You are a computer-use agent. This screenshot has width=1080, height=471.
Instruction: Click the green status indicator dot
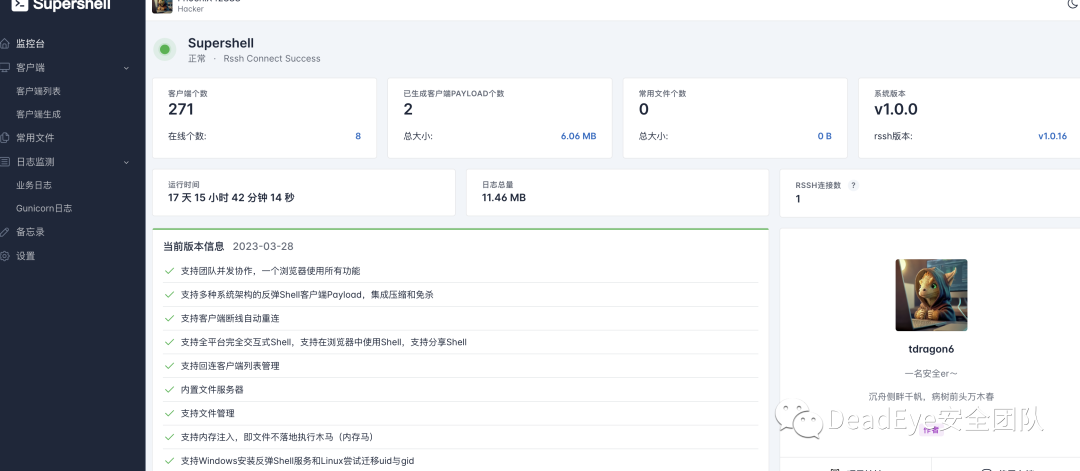tap(165, 50)
